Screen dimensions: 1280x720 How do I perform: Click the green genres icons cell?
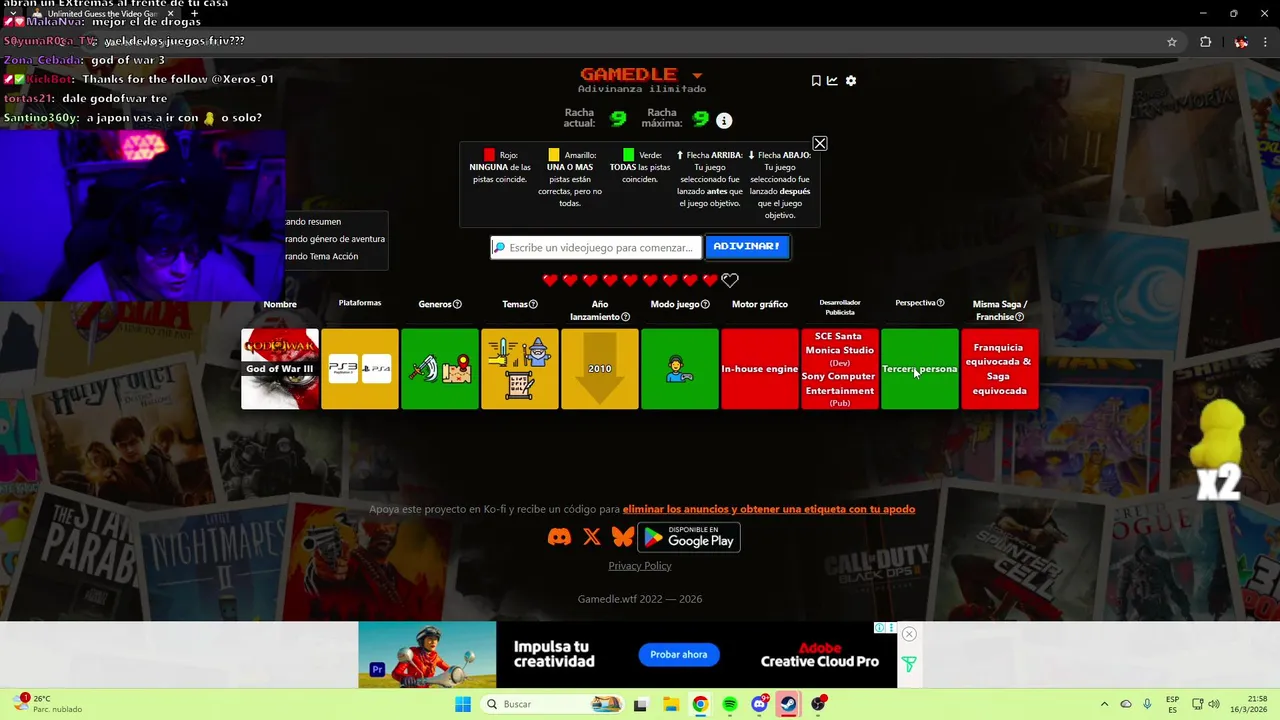pos(440,369)
